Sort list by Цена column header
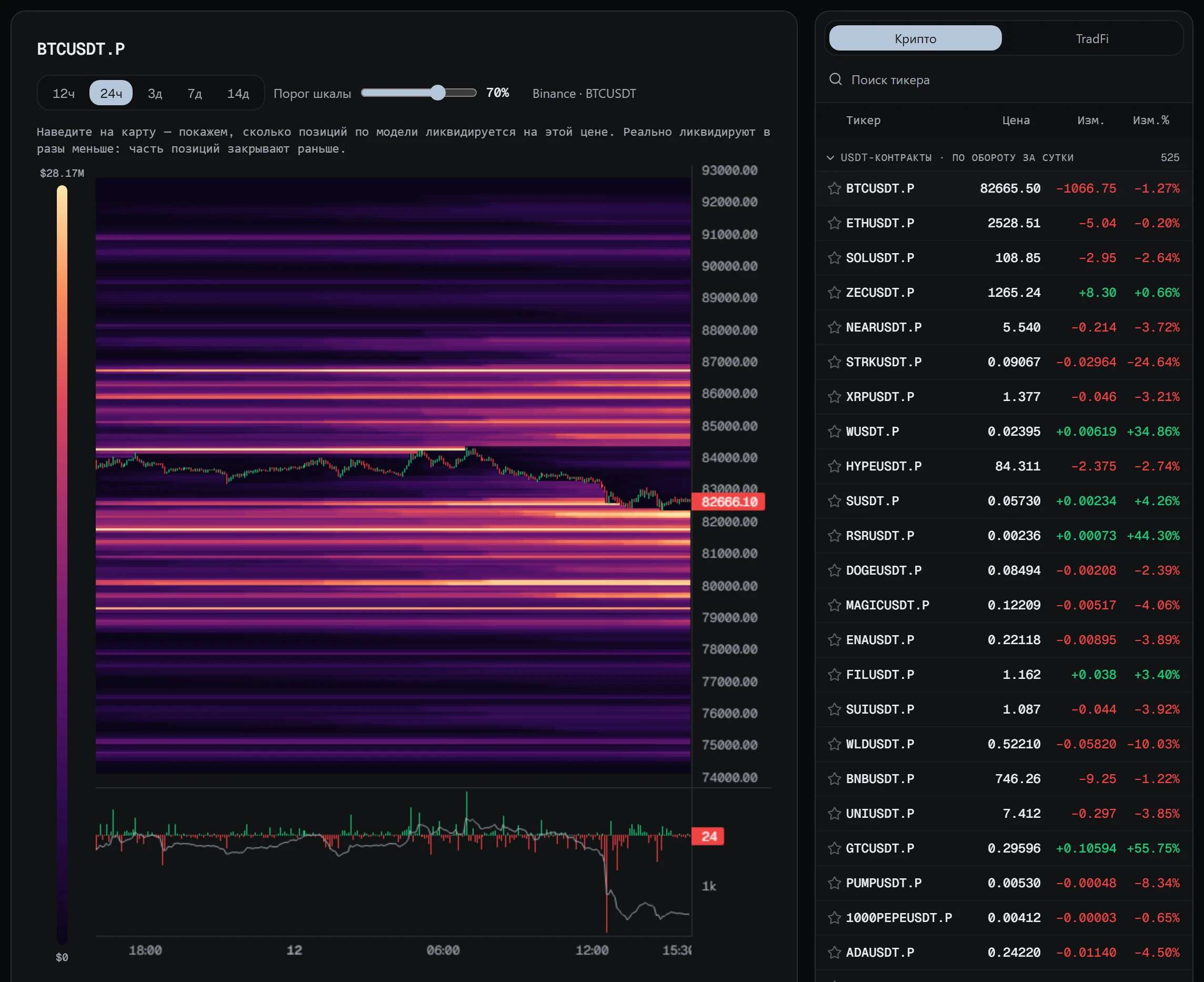This screenshot has width=1204, height=982. (x=1016, y=121)
